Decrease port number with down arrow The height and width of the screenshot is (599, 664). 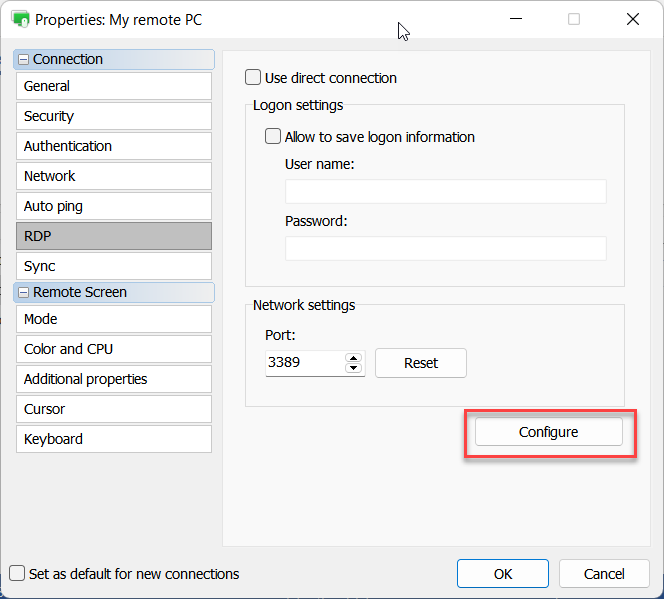pos(353,368)
